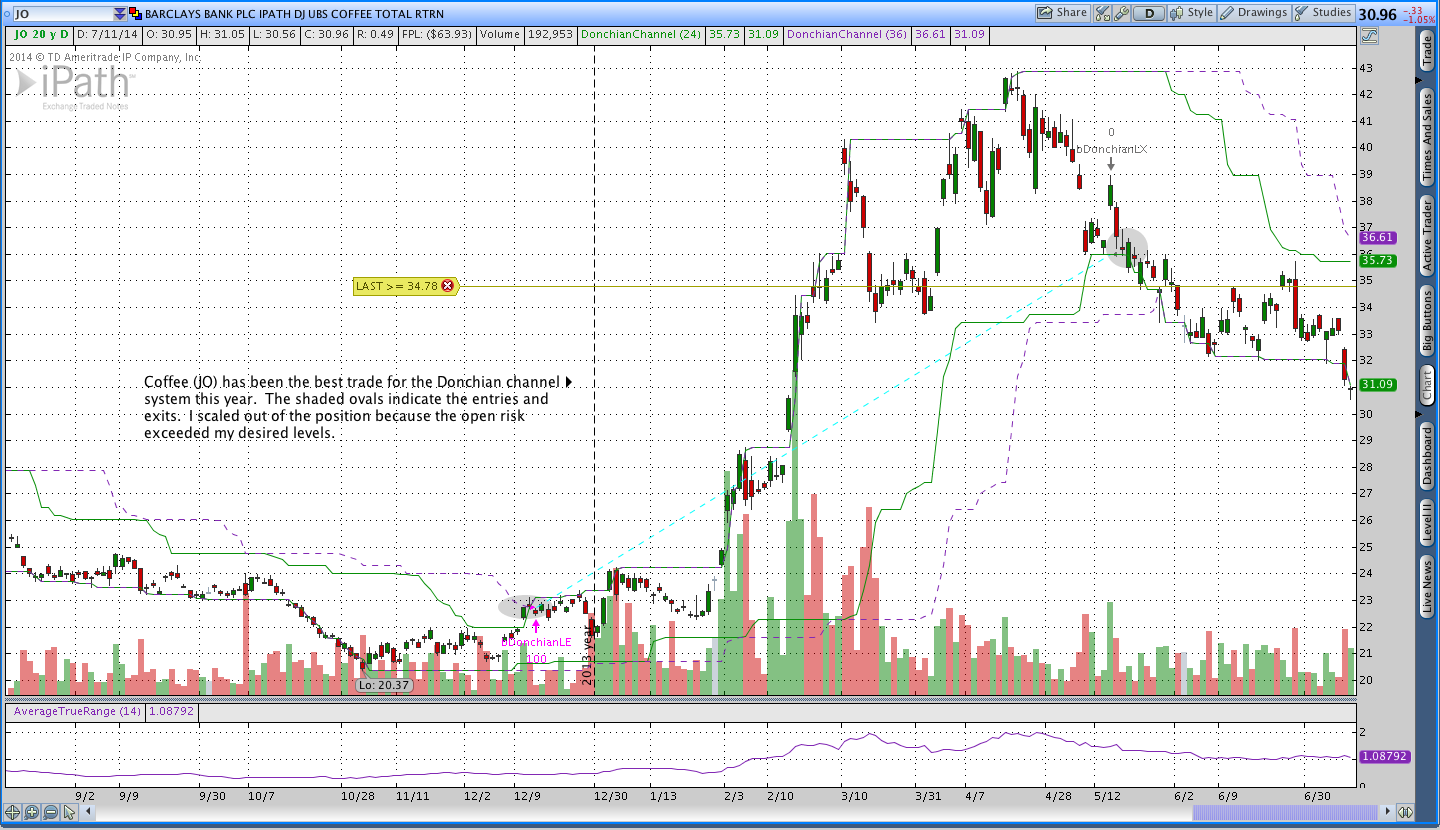The width and height of the screenshot is (1440, 830).
Task: Open the Trade side tab
Action: (x=1428, y=51)
